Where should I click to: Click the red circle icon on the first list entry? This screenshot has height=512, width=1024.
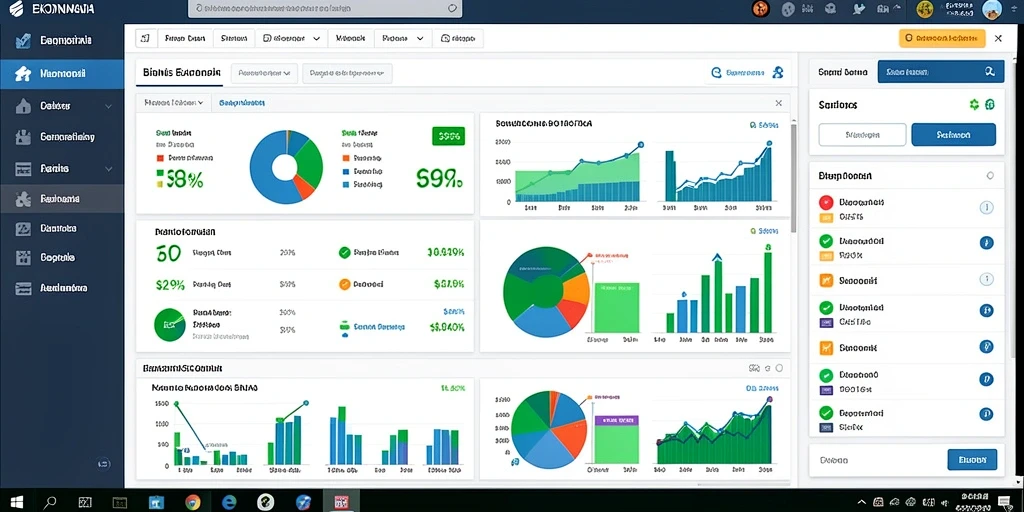tap(826, 202)
